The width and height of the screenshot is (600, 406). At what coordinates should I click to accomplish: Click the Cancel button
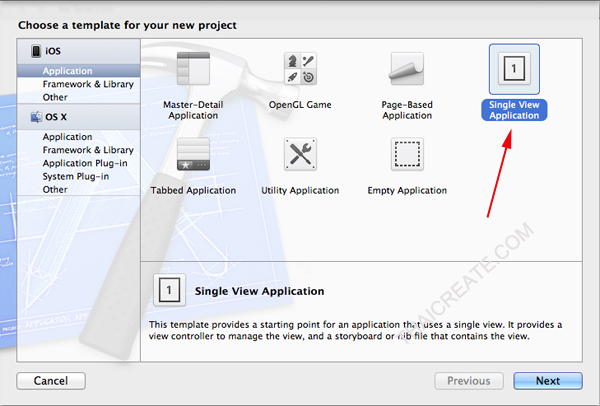click(51, 381)
